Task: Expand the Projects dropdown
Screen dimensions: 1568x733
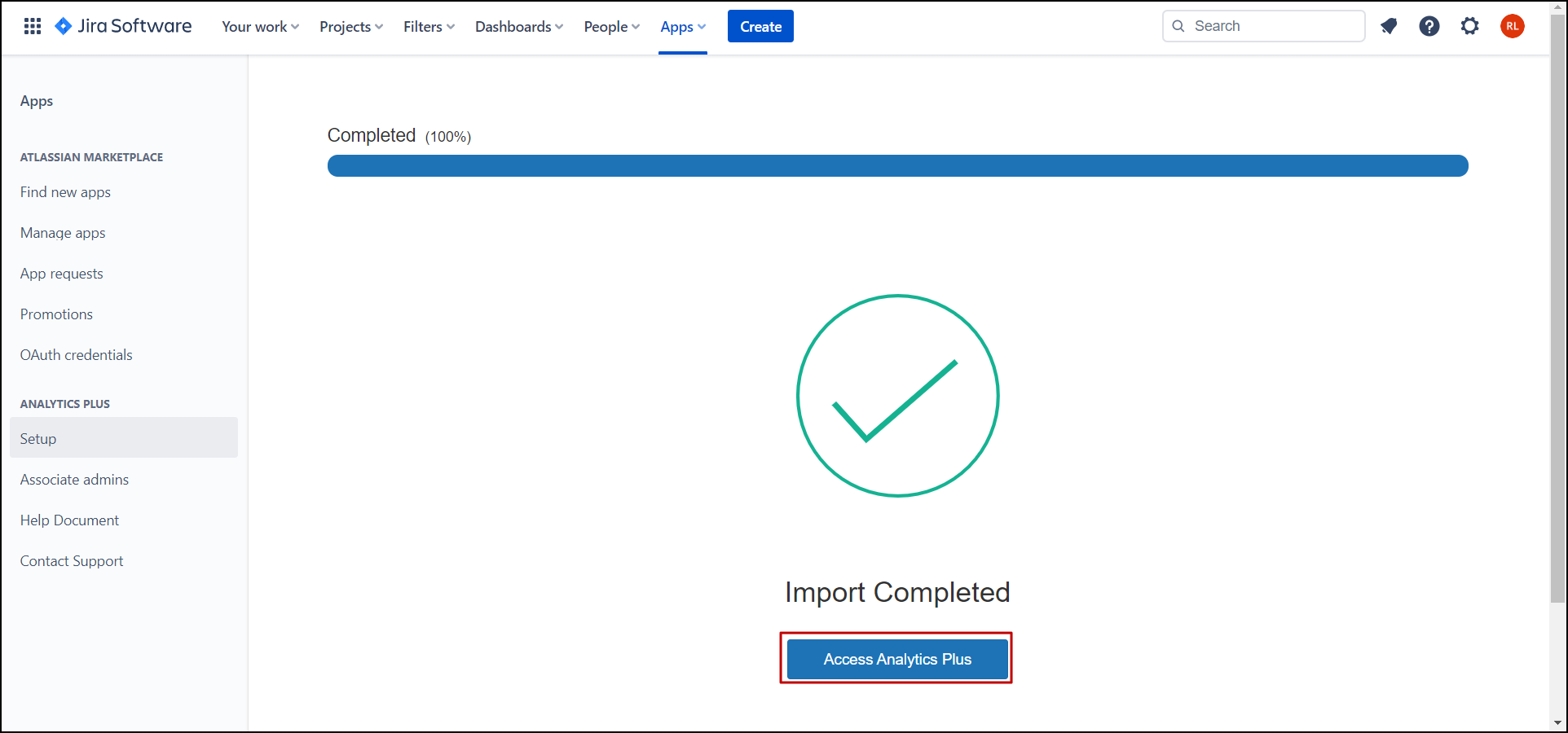Action: click(x=350, y=27)
